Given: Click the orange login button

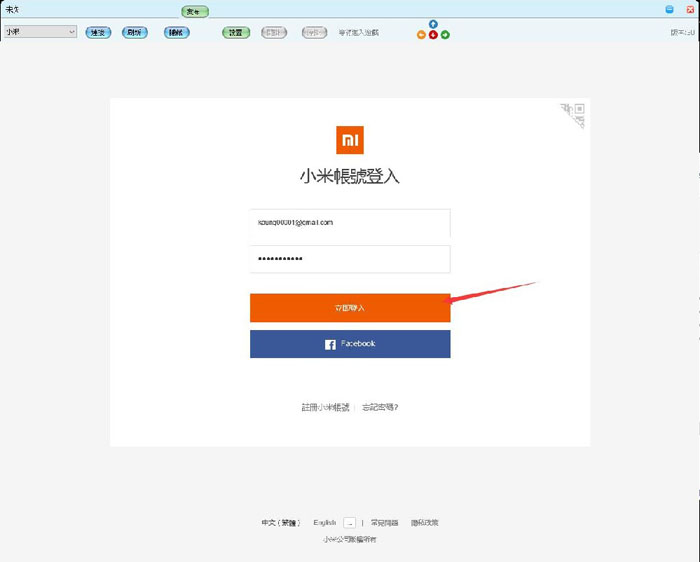Looking at the screenshot, I should pos(350,308).
